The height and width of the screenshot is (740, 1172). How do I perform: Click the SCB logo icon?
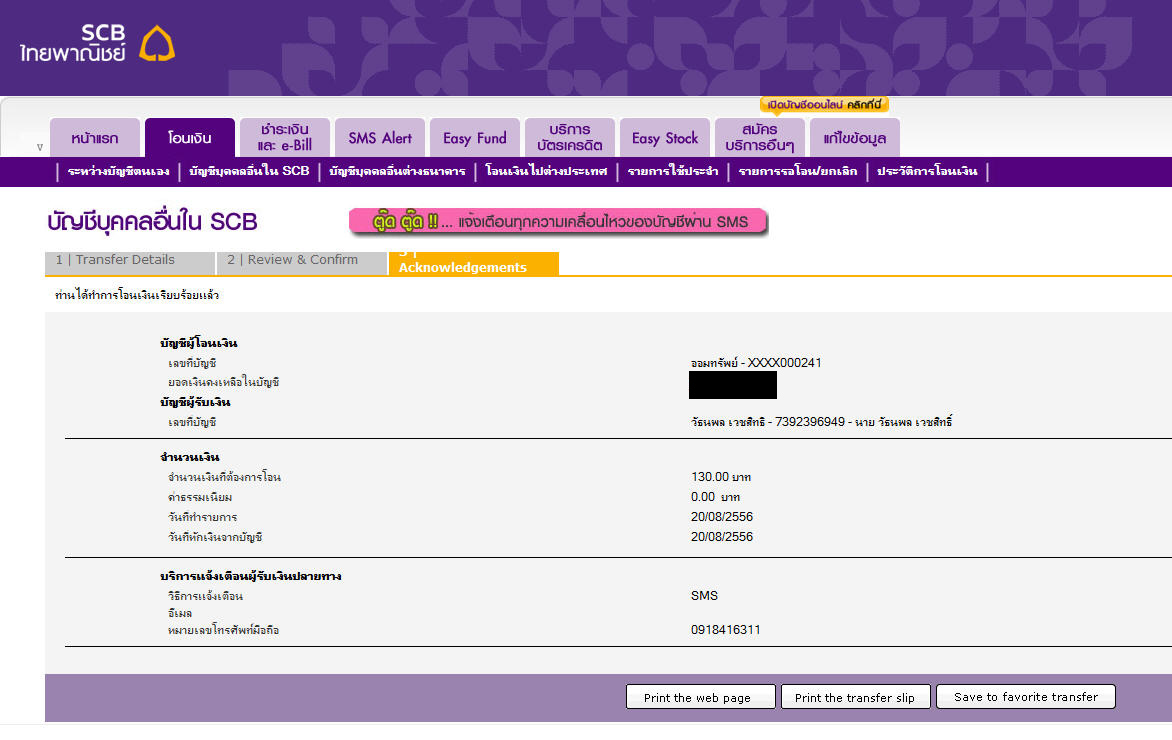pyautogui.click(x=157, y=43)
